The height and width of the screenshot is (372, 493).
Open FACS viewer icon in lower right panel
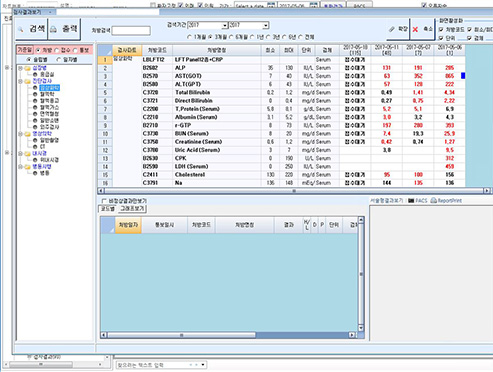(411, 201)
